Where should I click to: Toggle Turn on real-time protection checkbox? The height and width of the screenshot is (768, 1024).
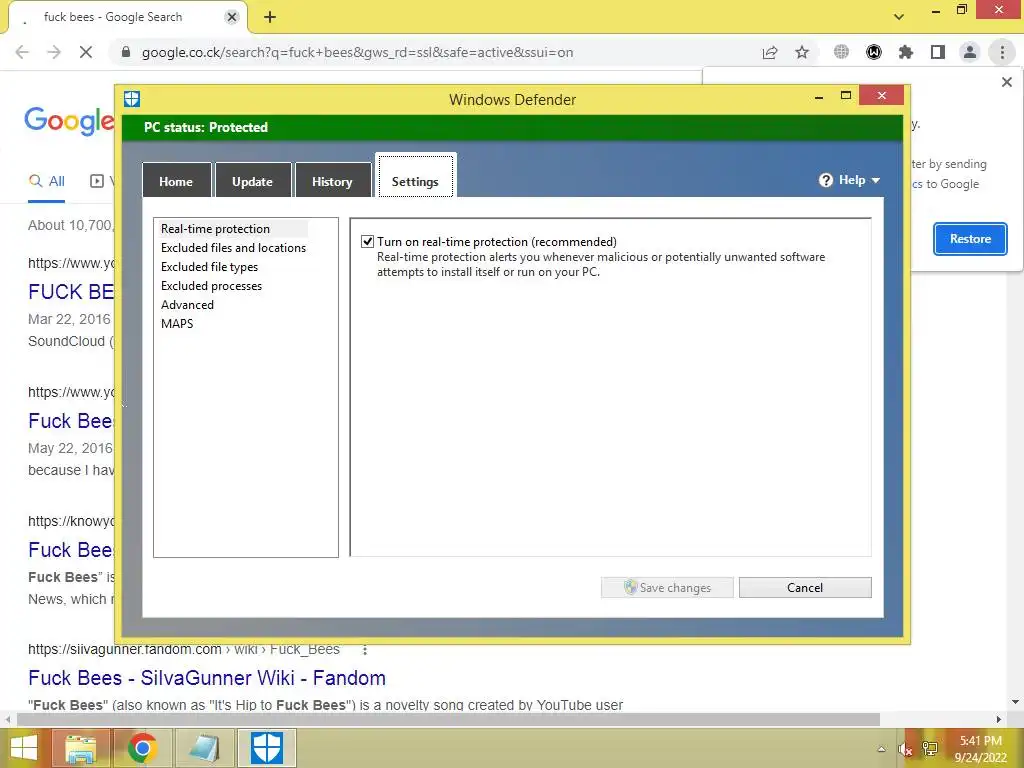[368, 242]
